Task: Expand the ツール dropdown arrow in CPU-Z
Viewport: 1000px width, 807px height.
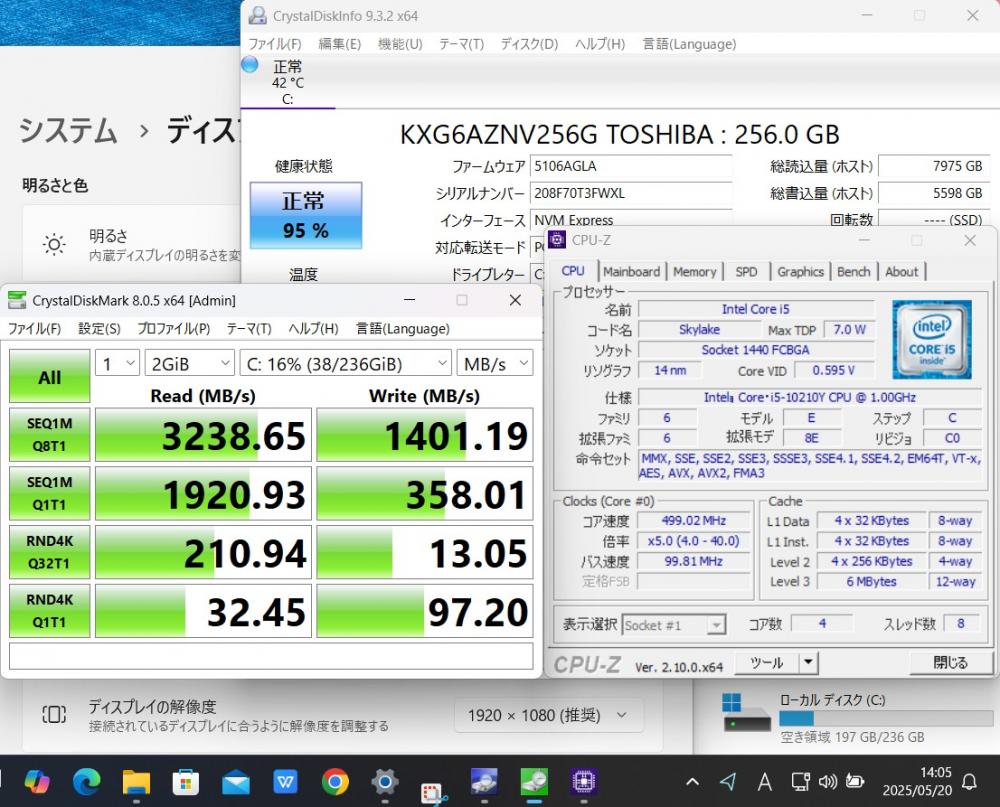Action: pyautogui.click(x=808, y=663)
